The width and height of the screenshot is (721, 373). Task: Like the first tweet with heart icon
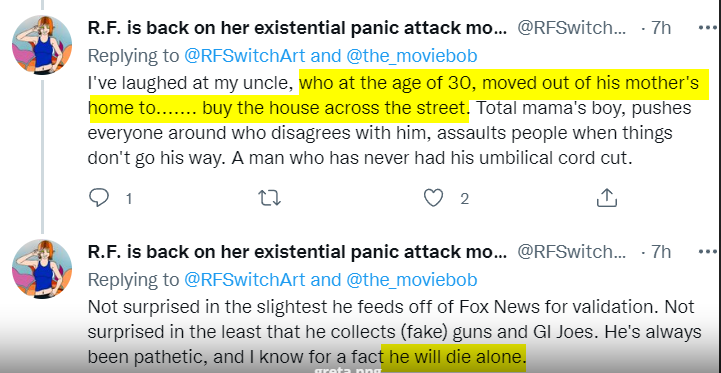[433, 198]
